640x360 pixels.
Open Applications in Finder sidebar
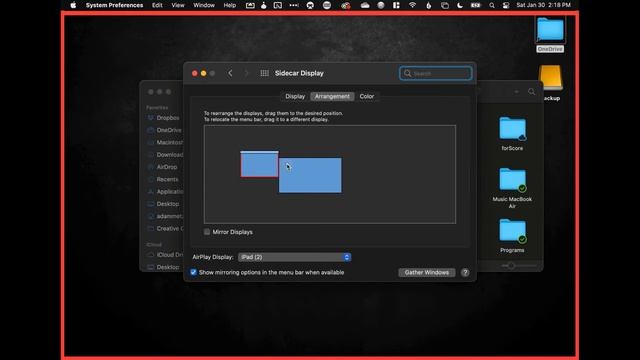(x=164, y=191)
